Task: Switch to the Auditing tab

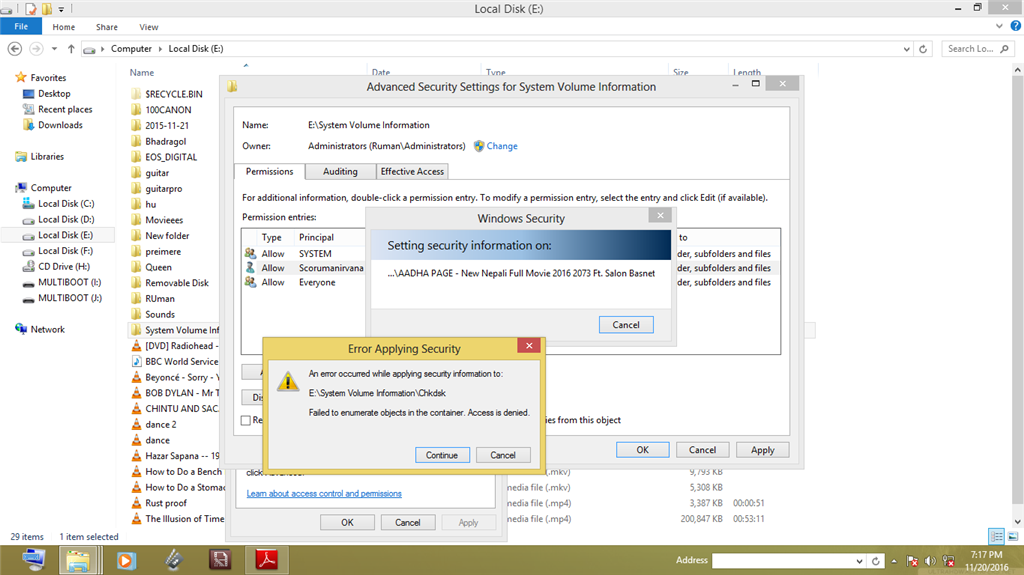Action: 340,172
